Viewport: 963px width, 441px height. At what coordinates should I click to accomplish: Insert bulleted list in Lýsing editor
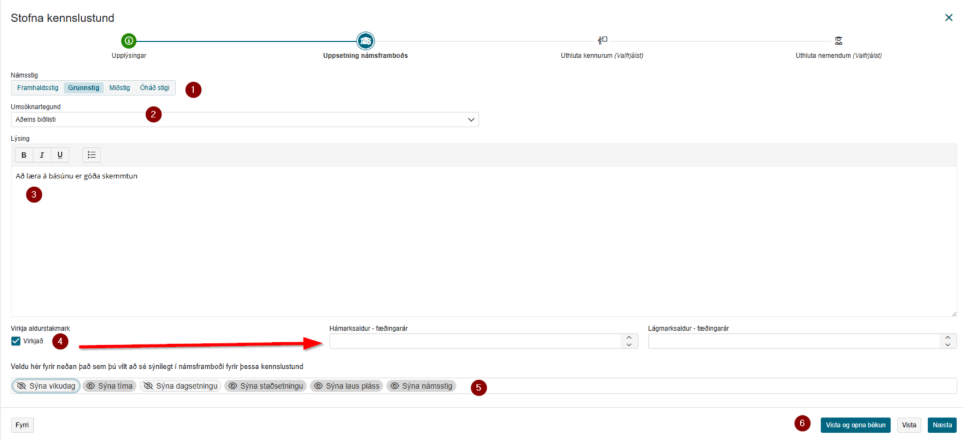[x=92, y=155]
